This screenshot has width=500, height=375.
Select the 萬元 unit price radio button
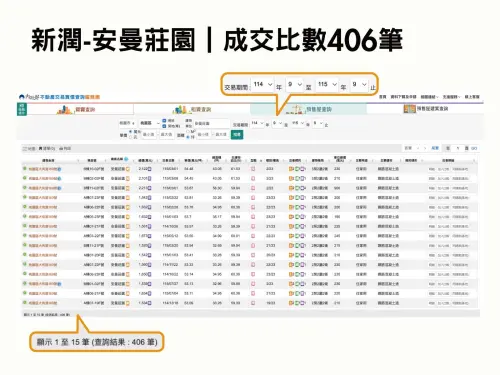click(x=130, y=132)
